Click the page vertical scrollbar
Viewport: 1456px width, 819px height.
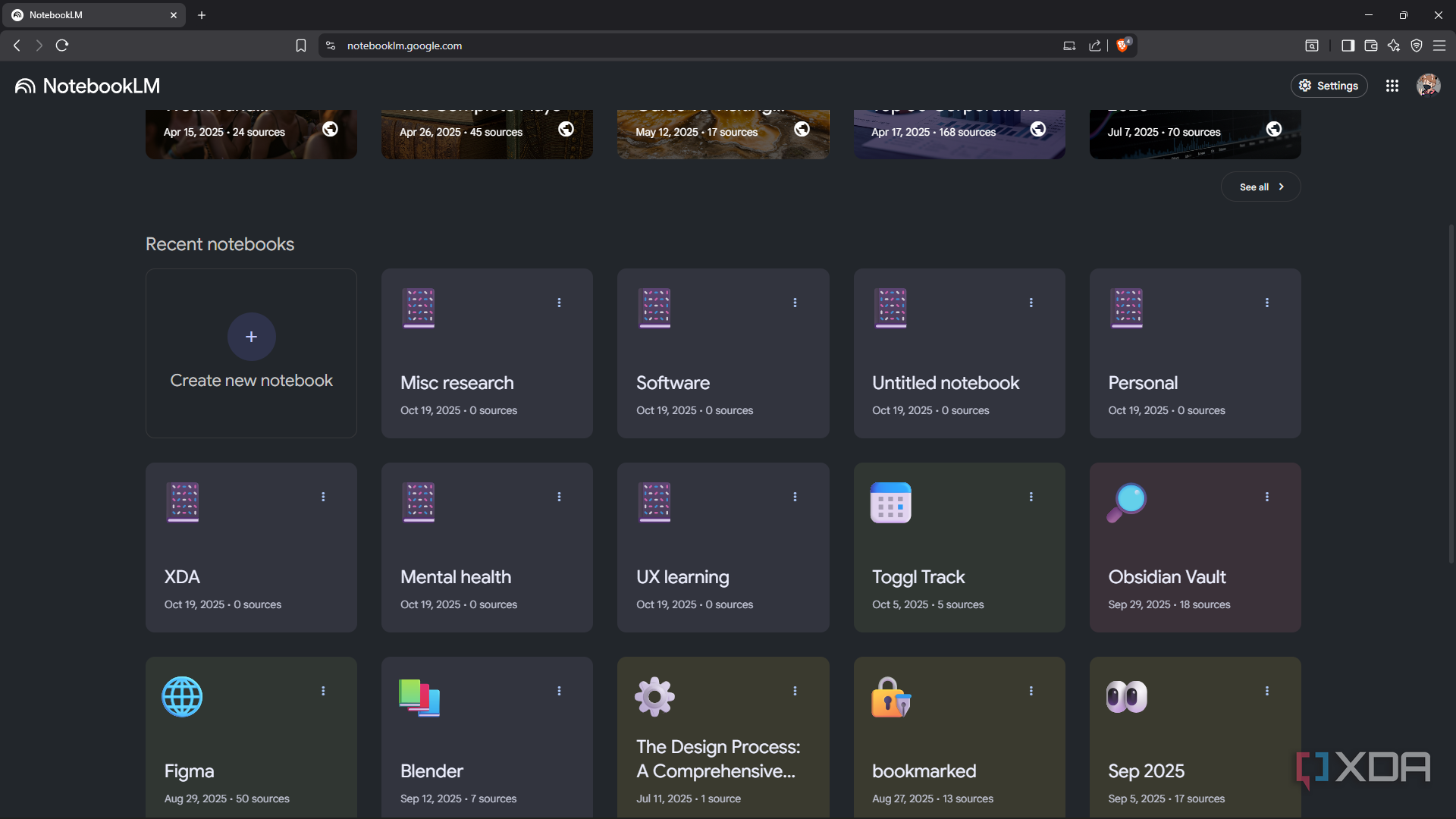[1451, 394]
